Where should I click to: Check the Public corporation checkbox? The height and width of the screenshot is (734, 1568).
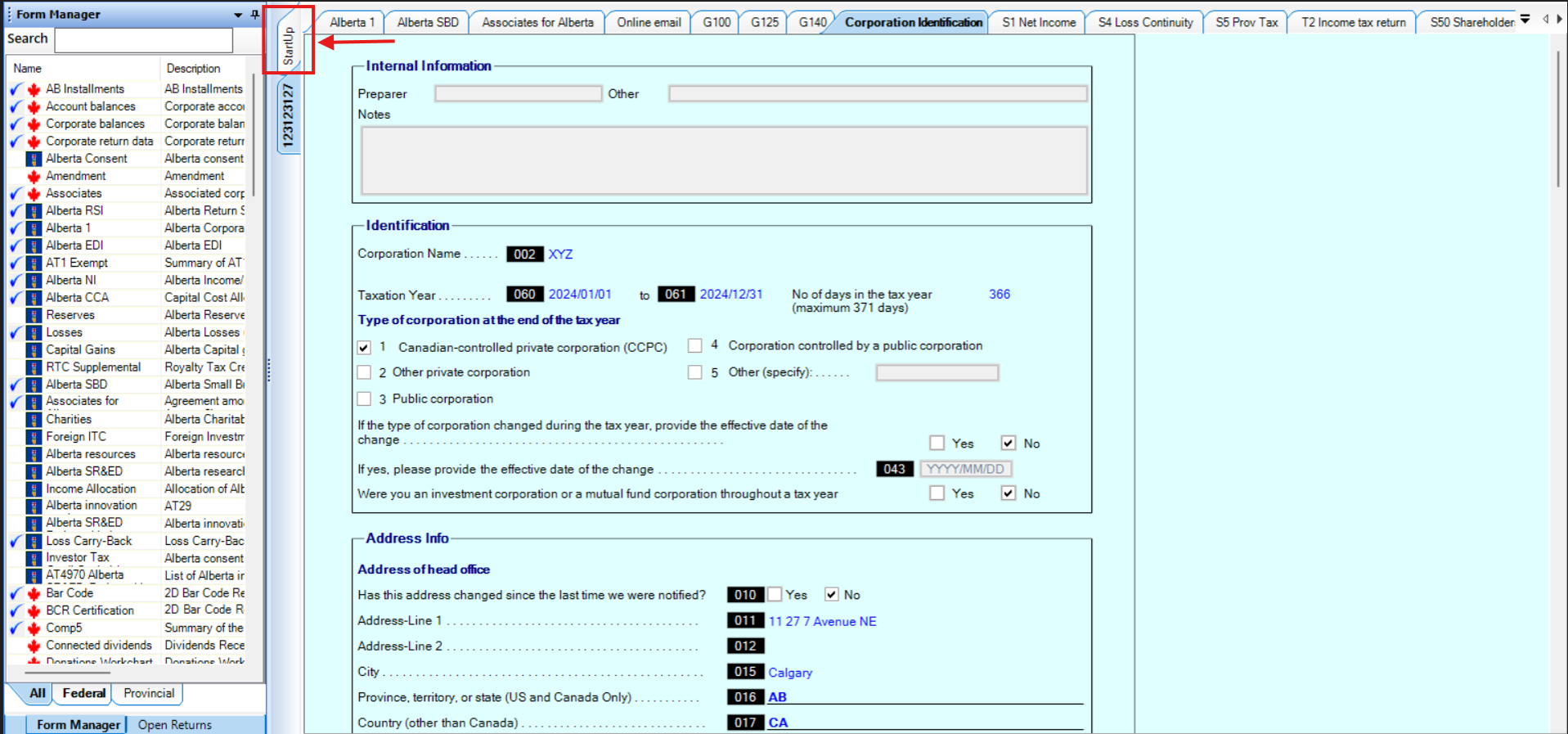tap(364, 399)
